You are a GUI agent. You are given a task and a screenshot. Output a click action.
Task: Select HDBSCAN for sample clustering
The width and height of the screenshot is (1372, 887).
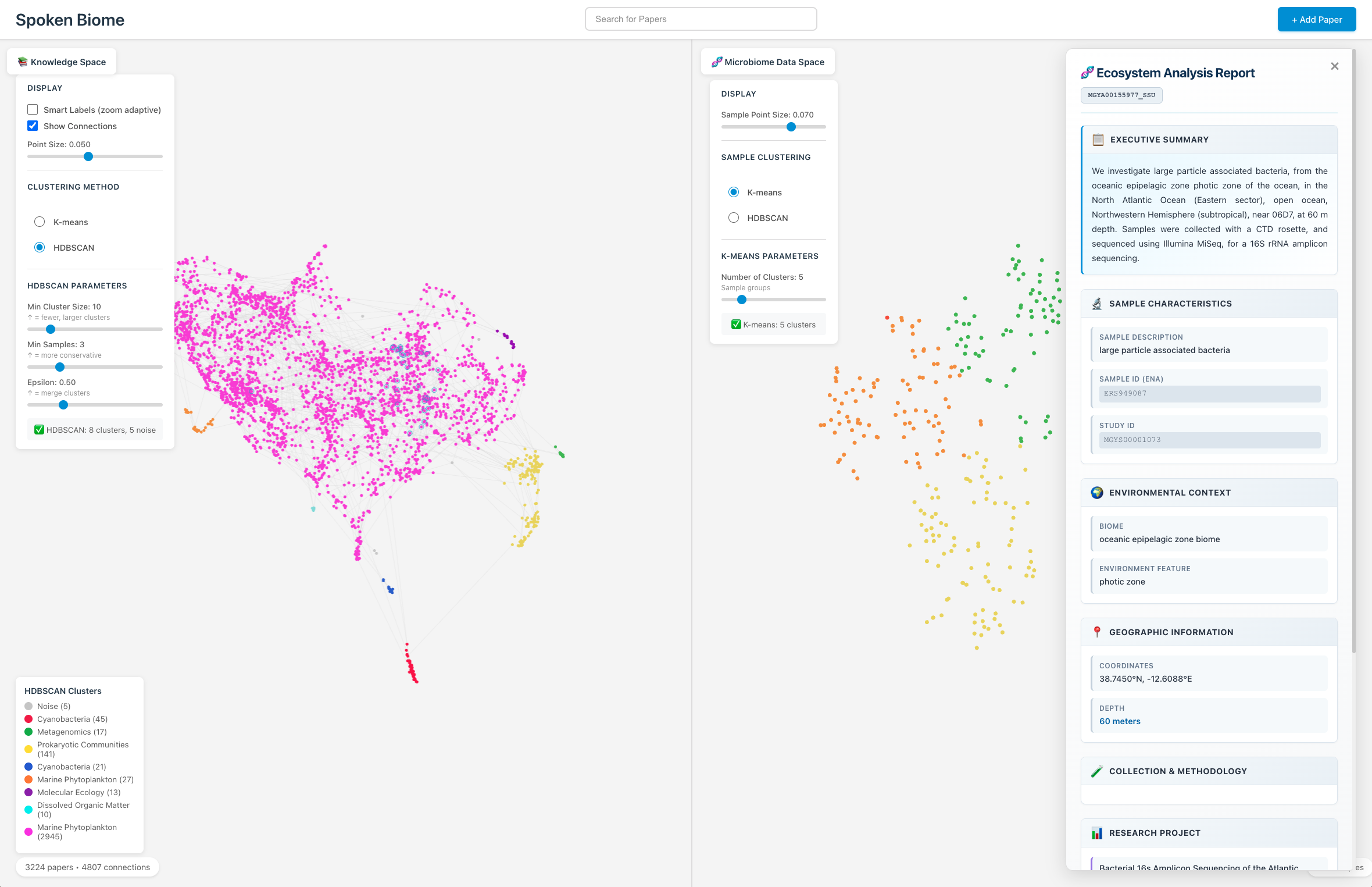733,218
